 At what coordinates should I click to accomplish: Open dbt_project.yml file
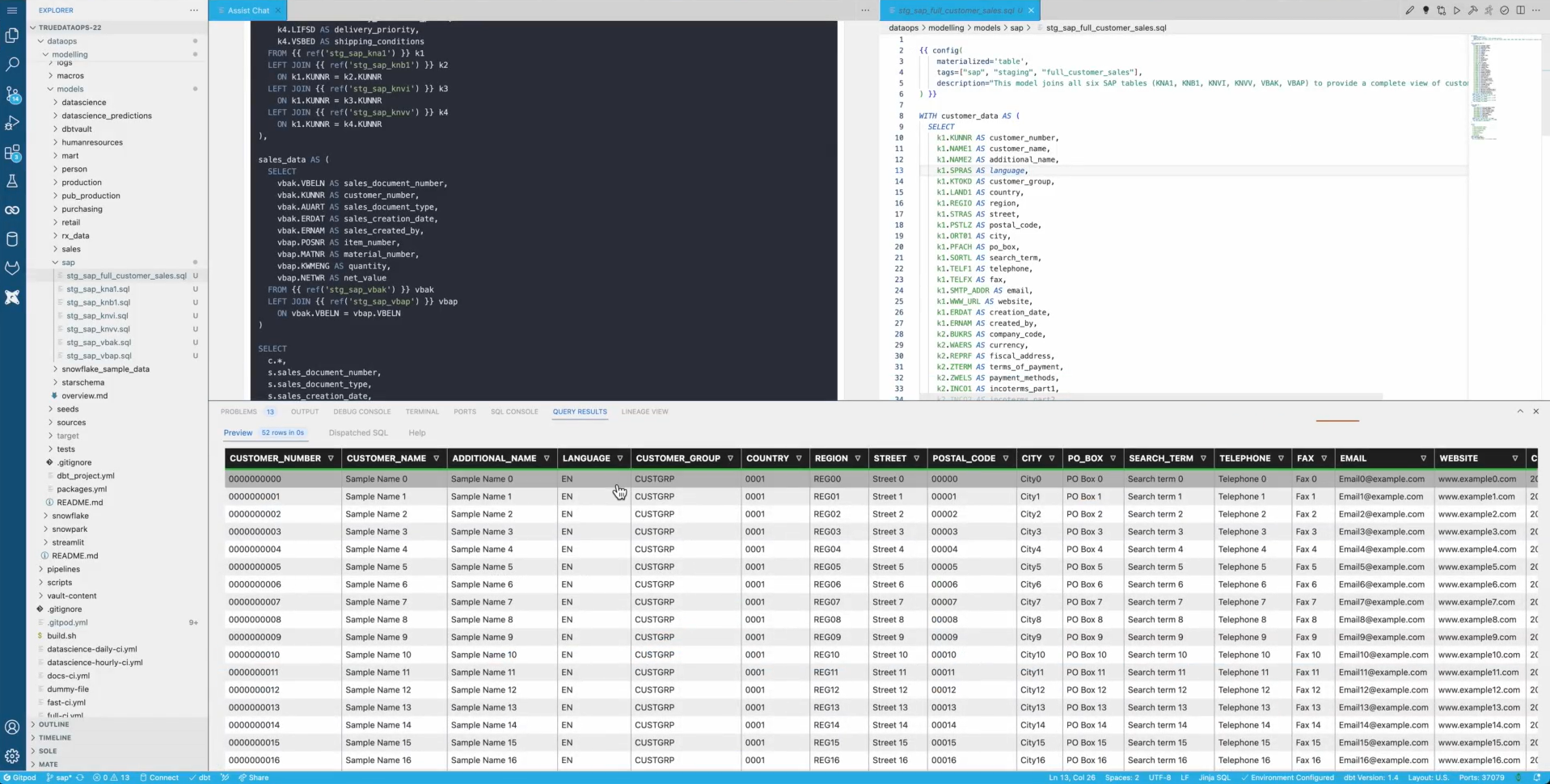[x=86, y=476]
